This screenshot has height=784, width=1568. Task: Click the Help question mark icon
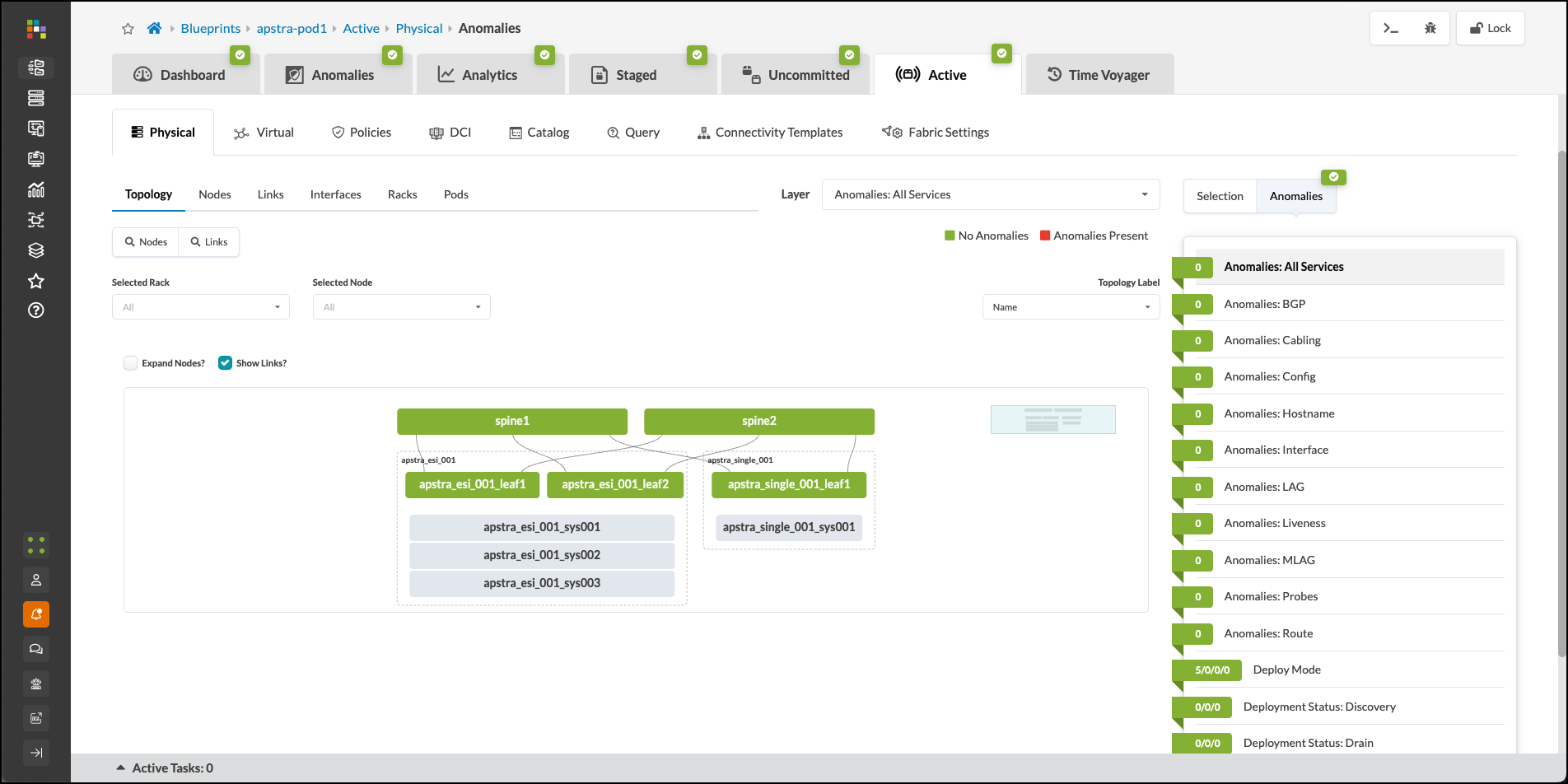click(x=36, y=310)
